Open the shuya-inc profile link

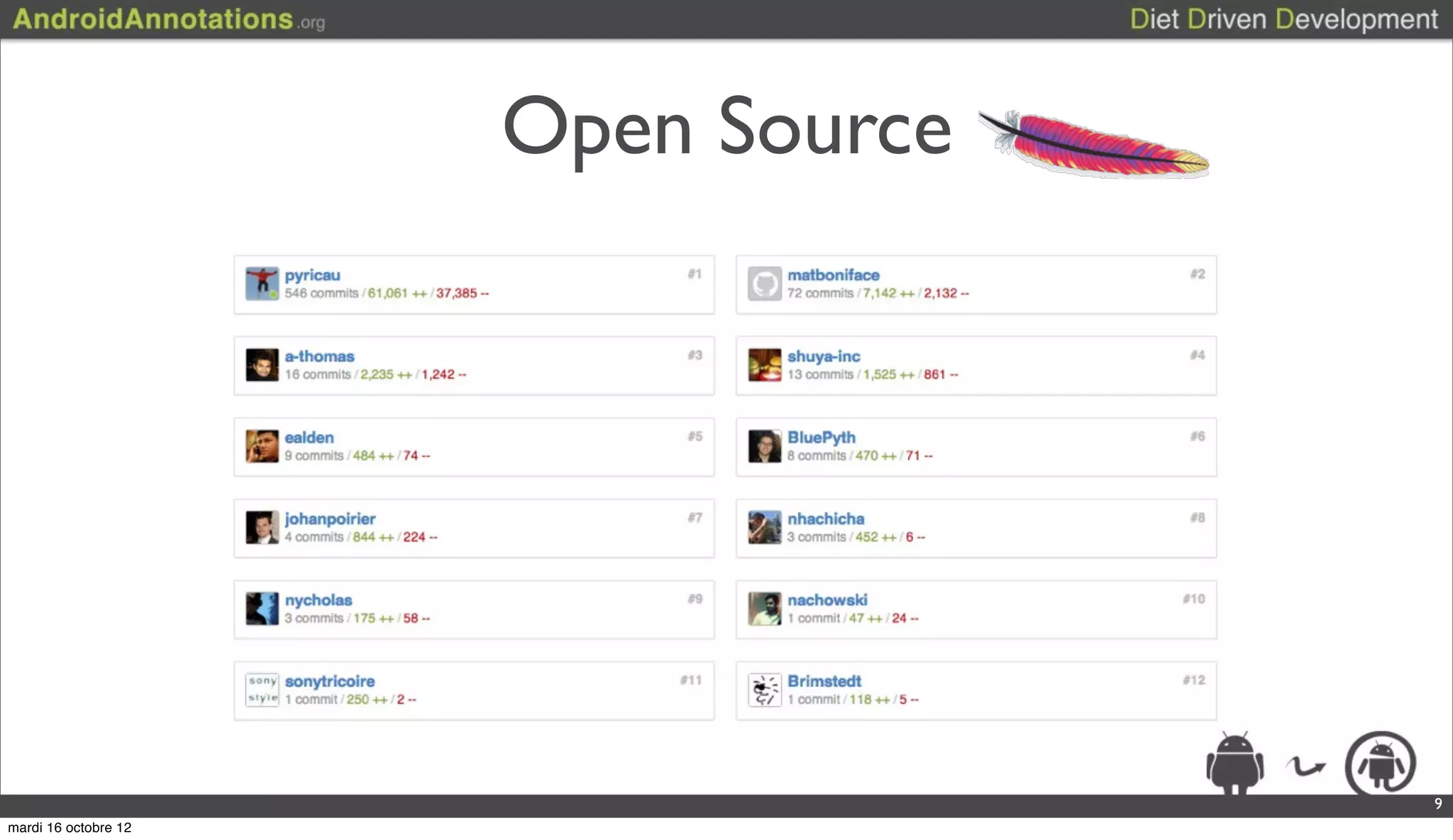pos(824,356)
